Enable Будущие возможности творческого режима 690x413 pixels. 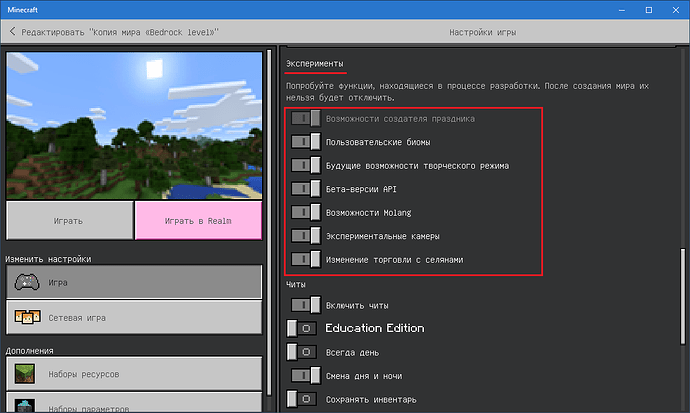pyautogui.click(x=306, y=165)
